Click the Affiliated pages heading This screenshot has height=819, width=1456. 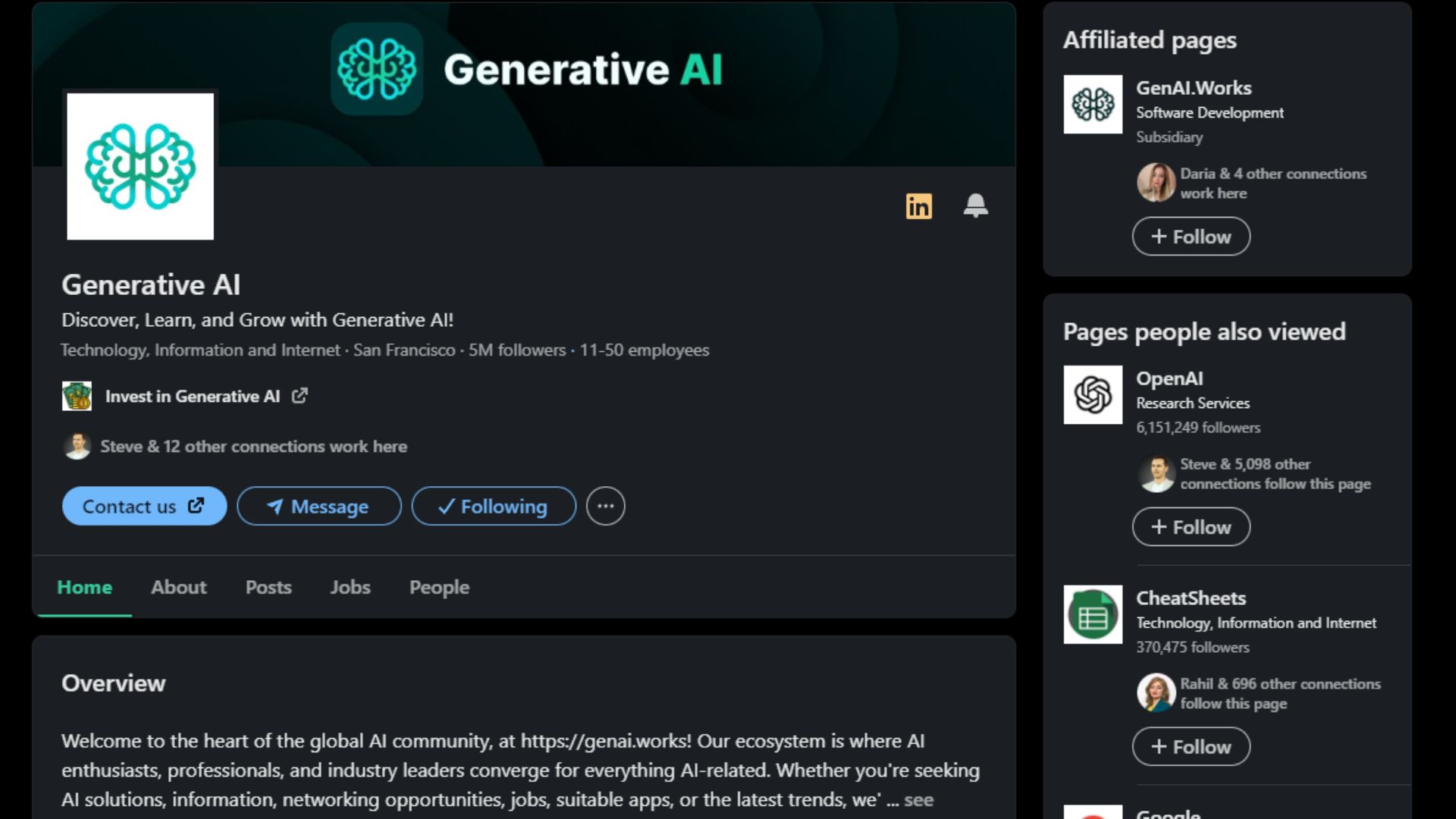pos(1150,40)
